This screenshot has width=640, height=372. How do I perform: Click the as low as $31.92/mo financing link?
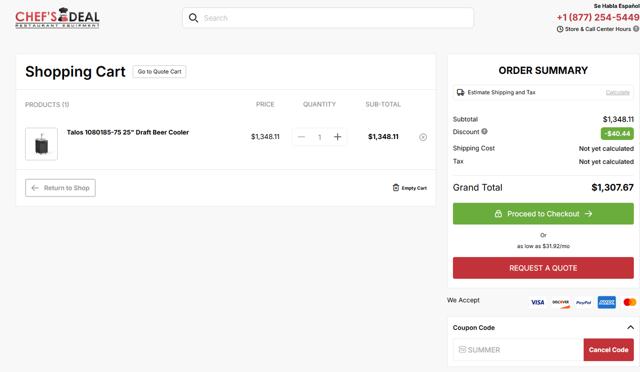[x=543, y=246]
